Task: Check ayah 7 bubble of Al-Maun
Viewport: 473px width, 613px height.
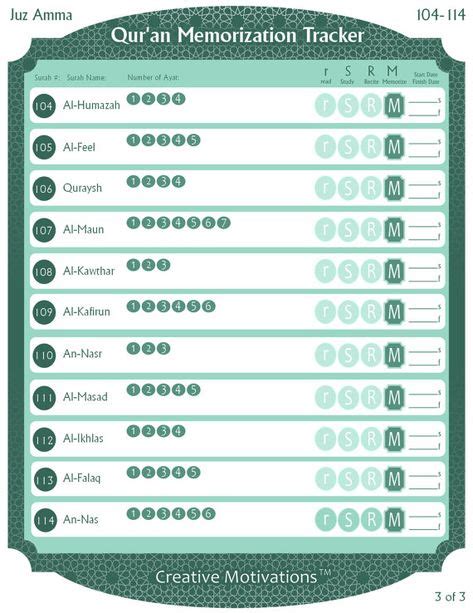Action: pos(224,223)
